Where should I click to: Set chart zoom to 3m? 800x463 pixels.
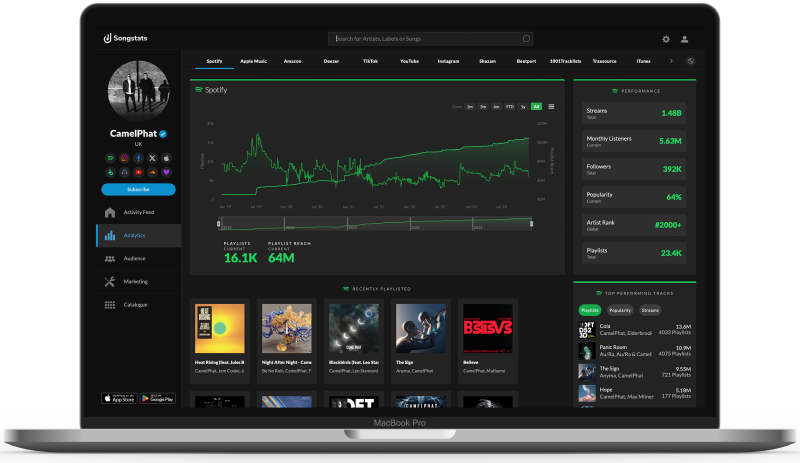[x=483, y=107]
